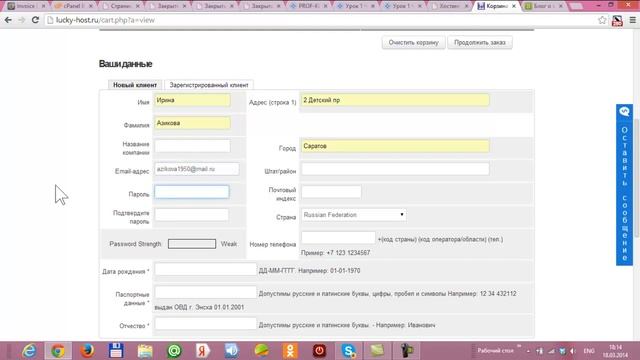Click the Город field containing Саратов

(x=395, y=146)
